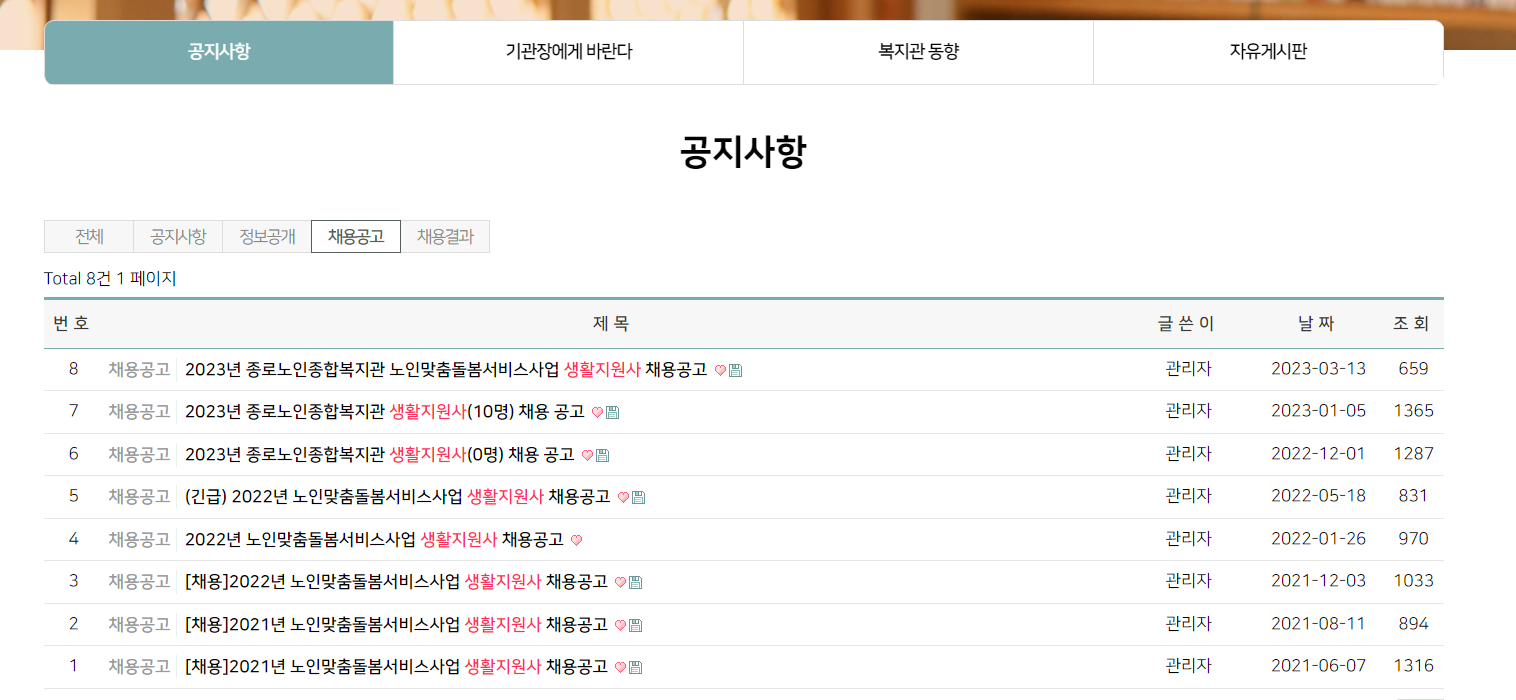Select the 전체 filter button

tap(88, 236)
